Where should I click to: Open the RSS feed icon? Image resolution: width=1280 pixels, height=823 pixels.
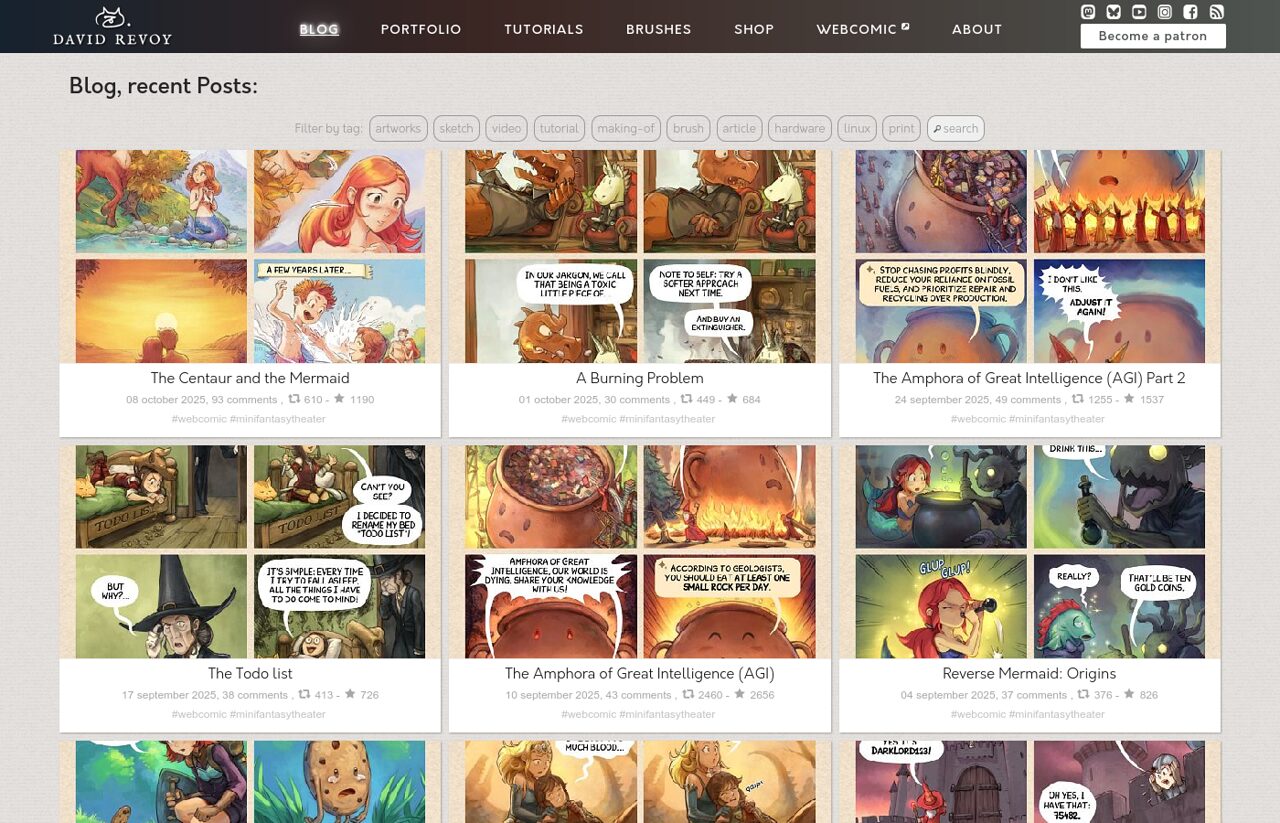pos(1216,12)
